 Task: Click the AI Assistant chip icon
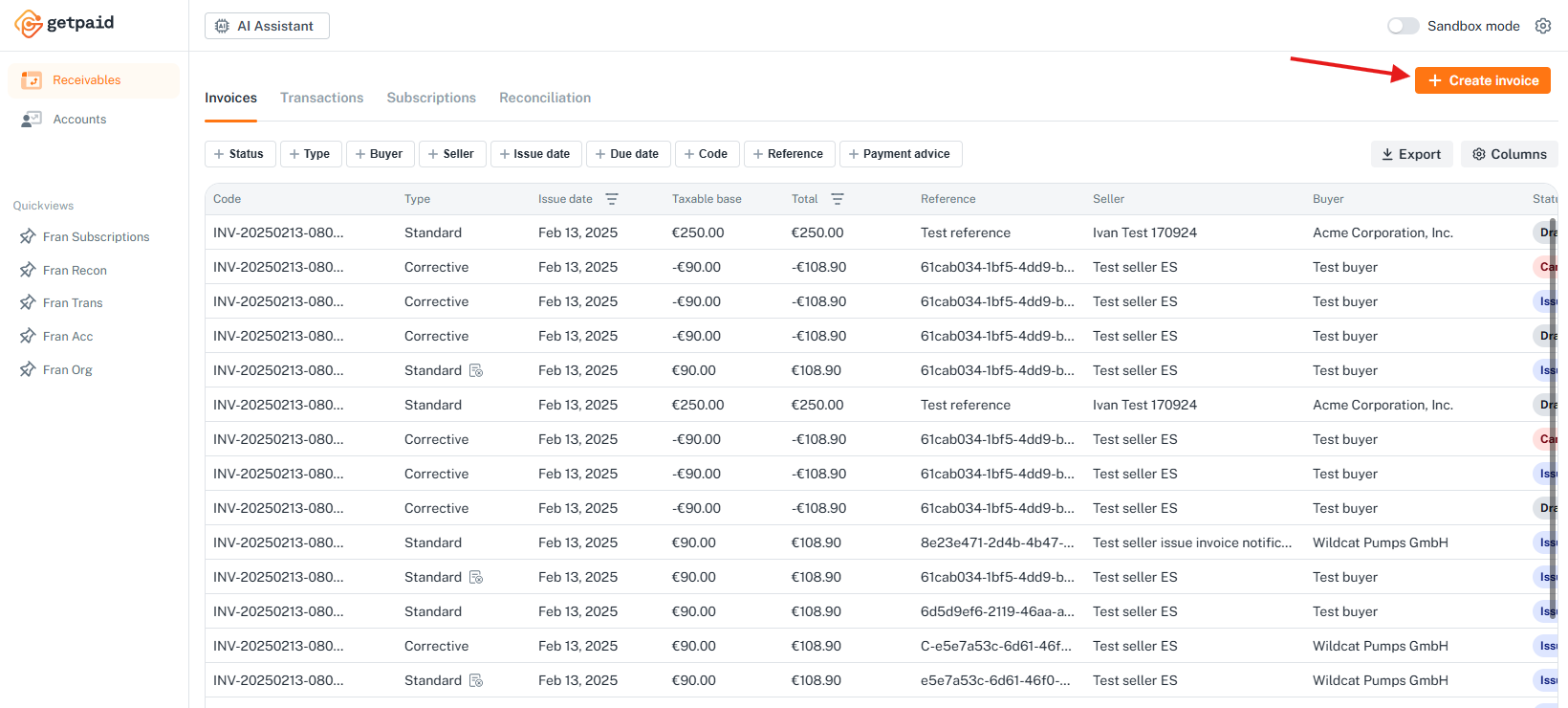point(222,26)
